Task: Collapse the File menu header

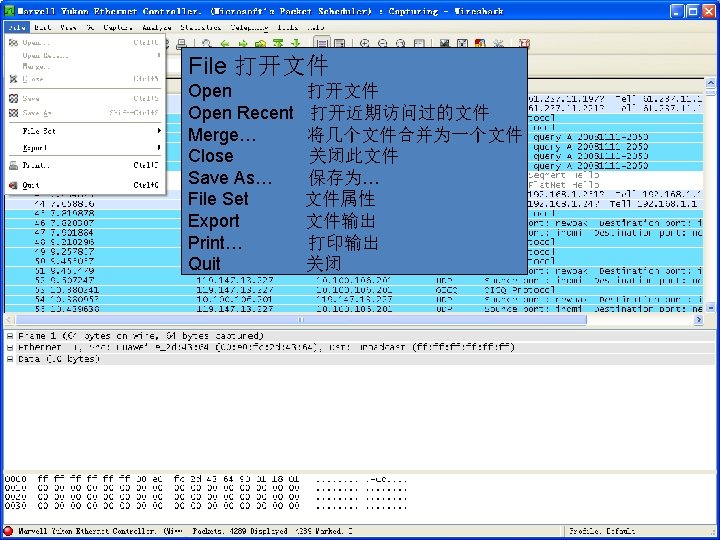Action: point(17,28)
